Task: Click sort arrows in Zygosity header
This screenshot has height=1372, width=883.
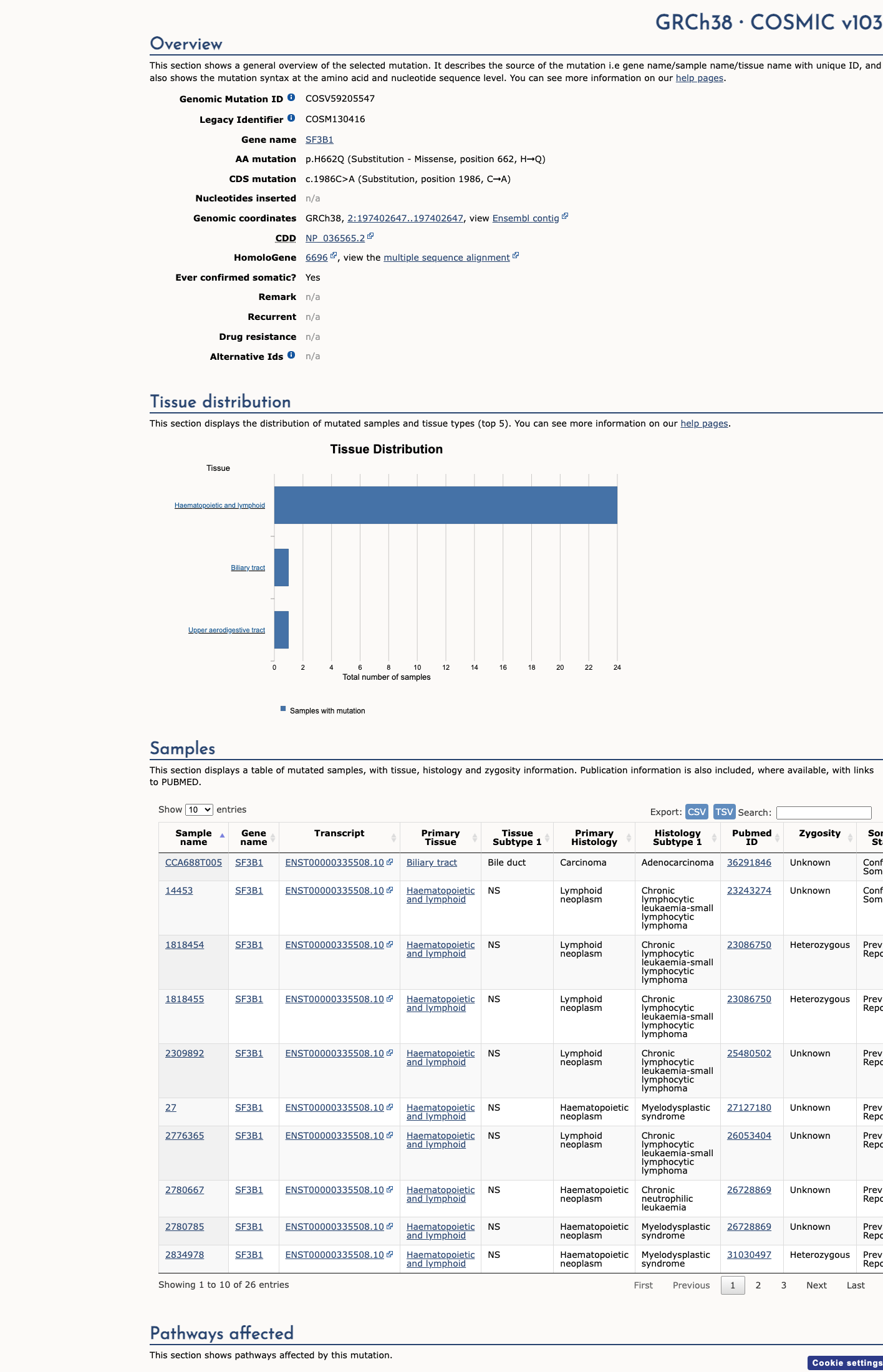Action: (851, 838)
